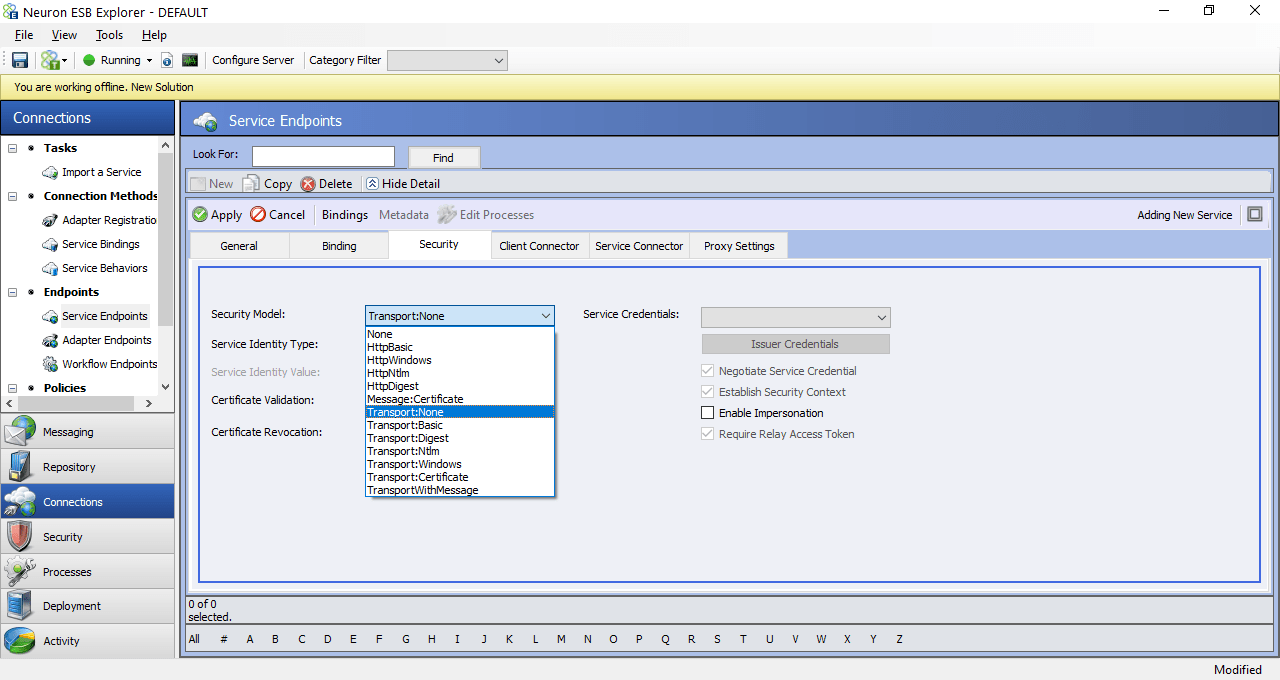1280x680 pixels.
Task: Collapse the Endpoints tree group
Action: 13,292
